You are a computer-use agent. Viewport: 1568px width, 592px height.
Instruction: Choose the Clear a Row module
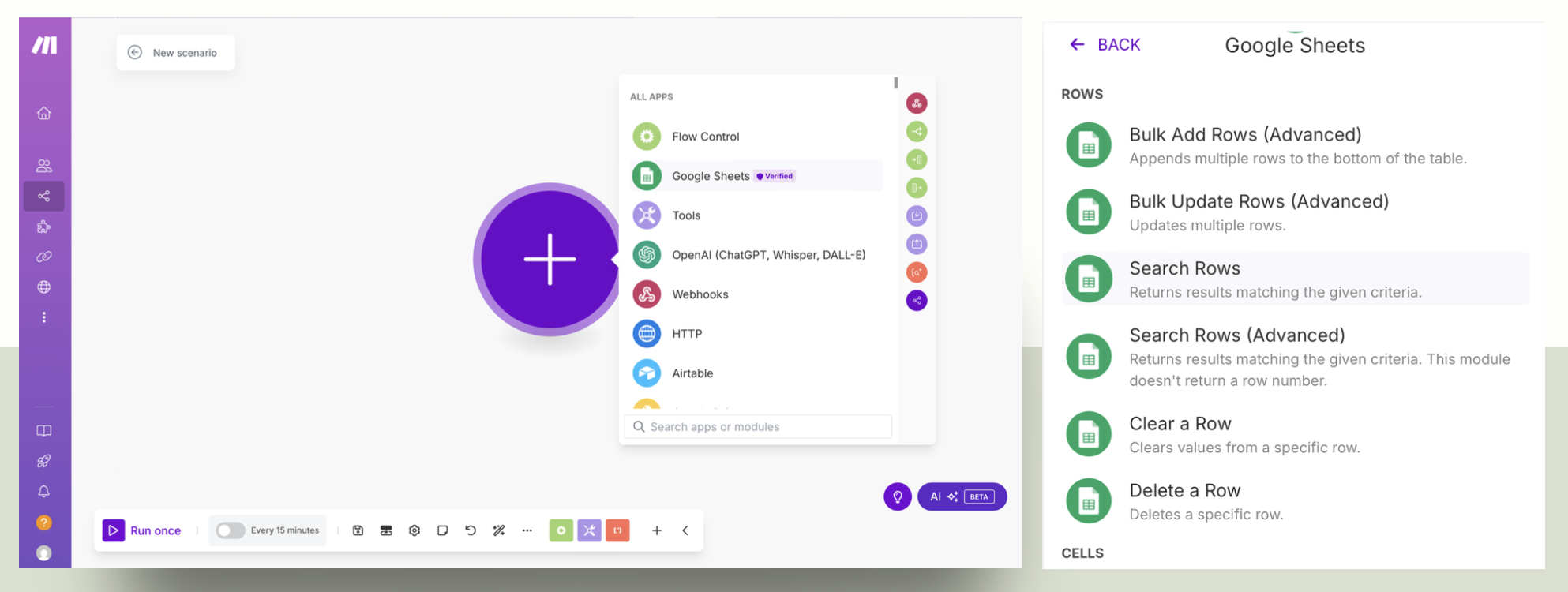pos(1296,434)
